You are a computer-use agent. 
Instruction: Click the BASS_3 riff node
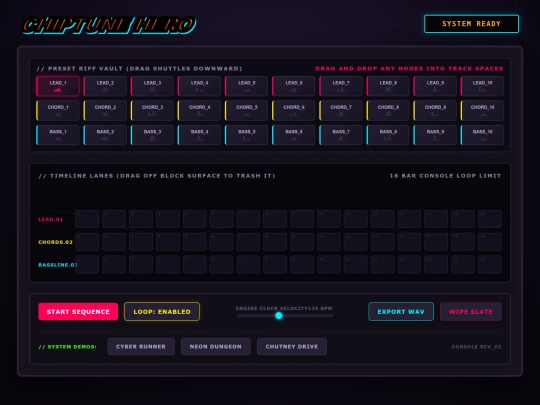152,135
